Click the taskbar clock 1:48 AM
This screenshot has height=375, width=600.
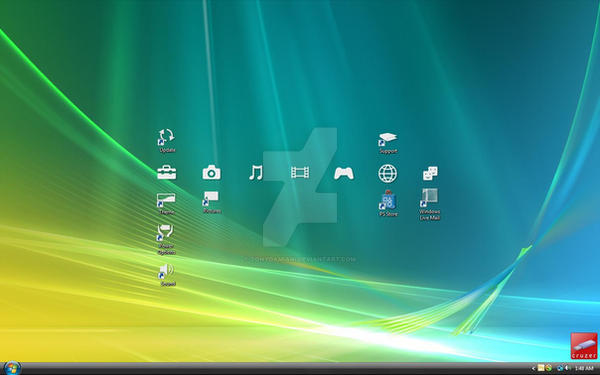click(x=584, y=368)
